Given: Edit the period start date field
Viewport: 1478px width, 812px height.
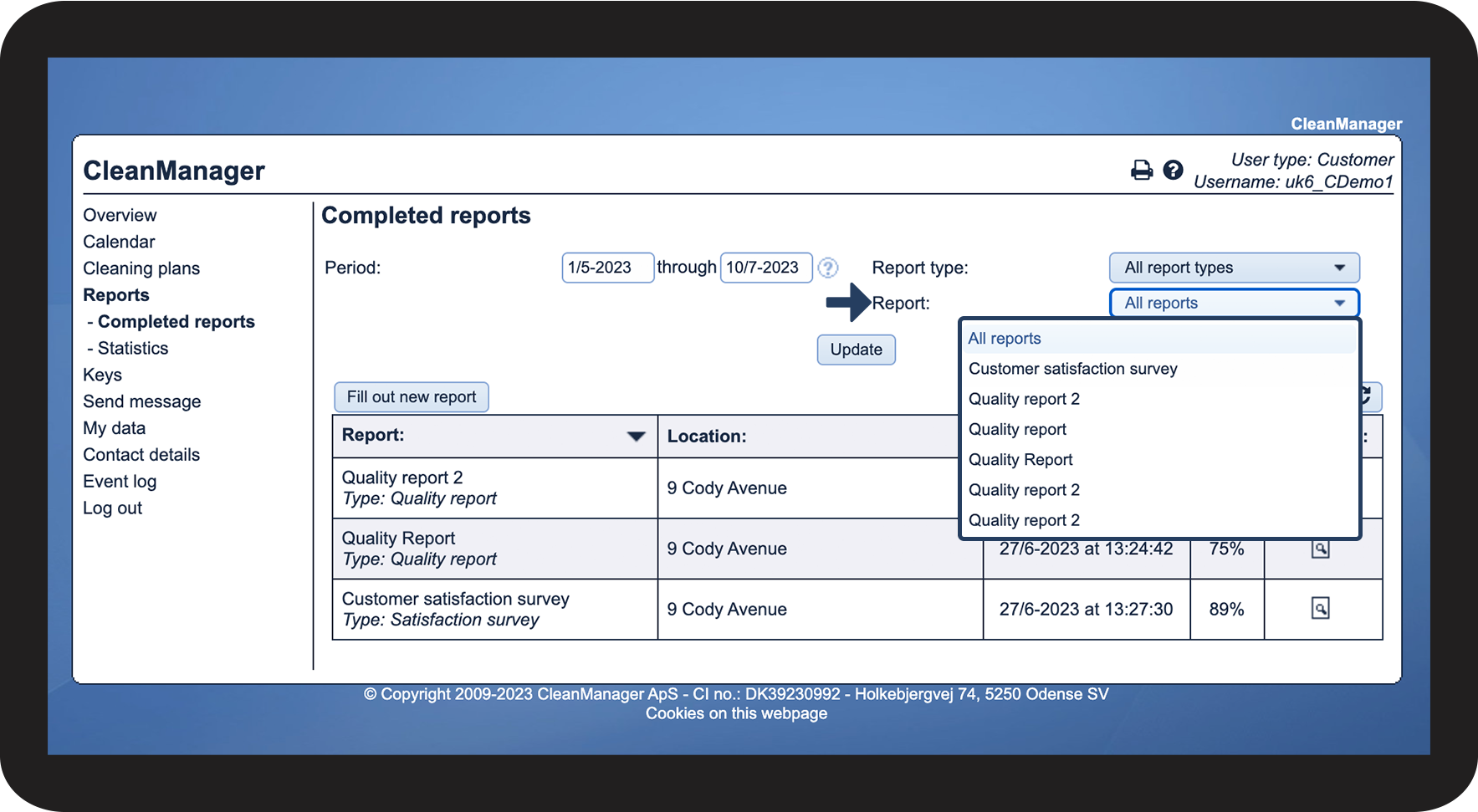Looking at the screenshot, I should pyautogui.click(x=606, y=268).
